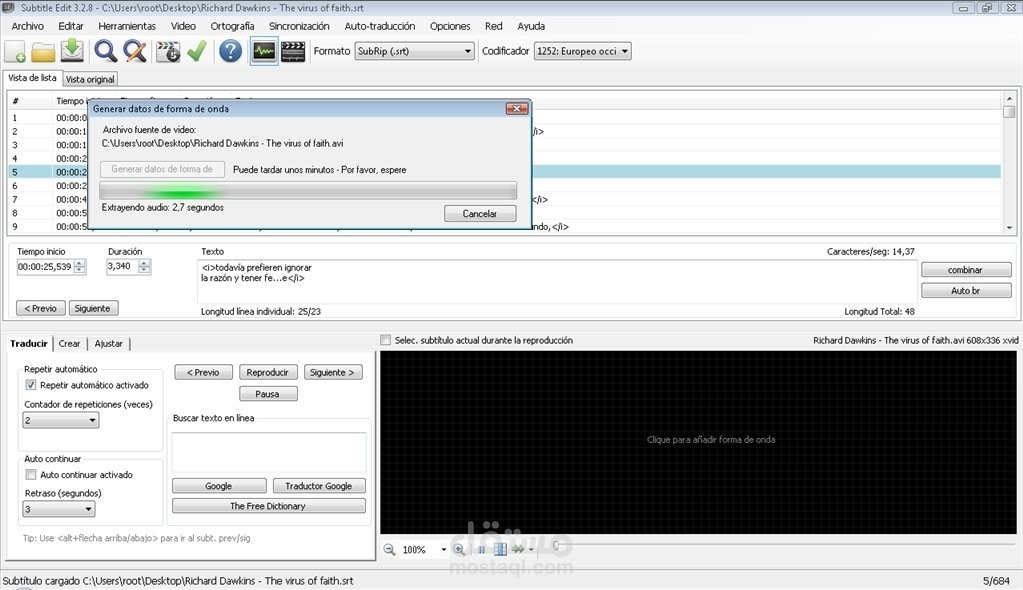Click the waveform pause icon
This screenshot has width=1023, height=590.
click(x=481, y=550)
